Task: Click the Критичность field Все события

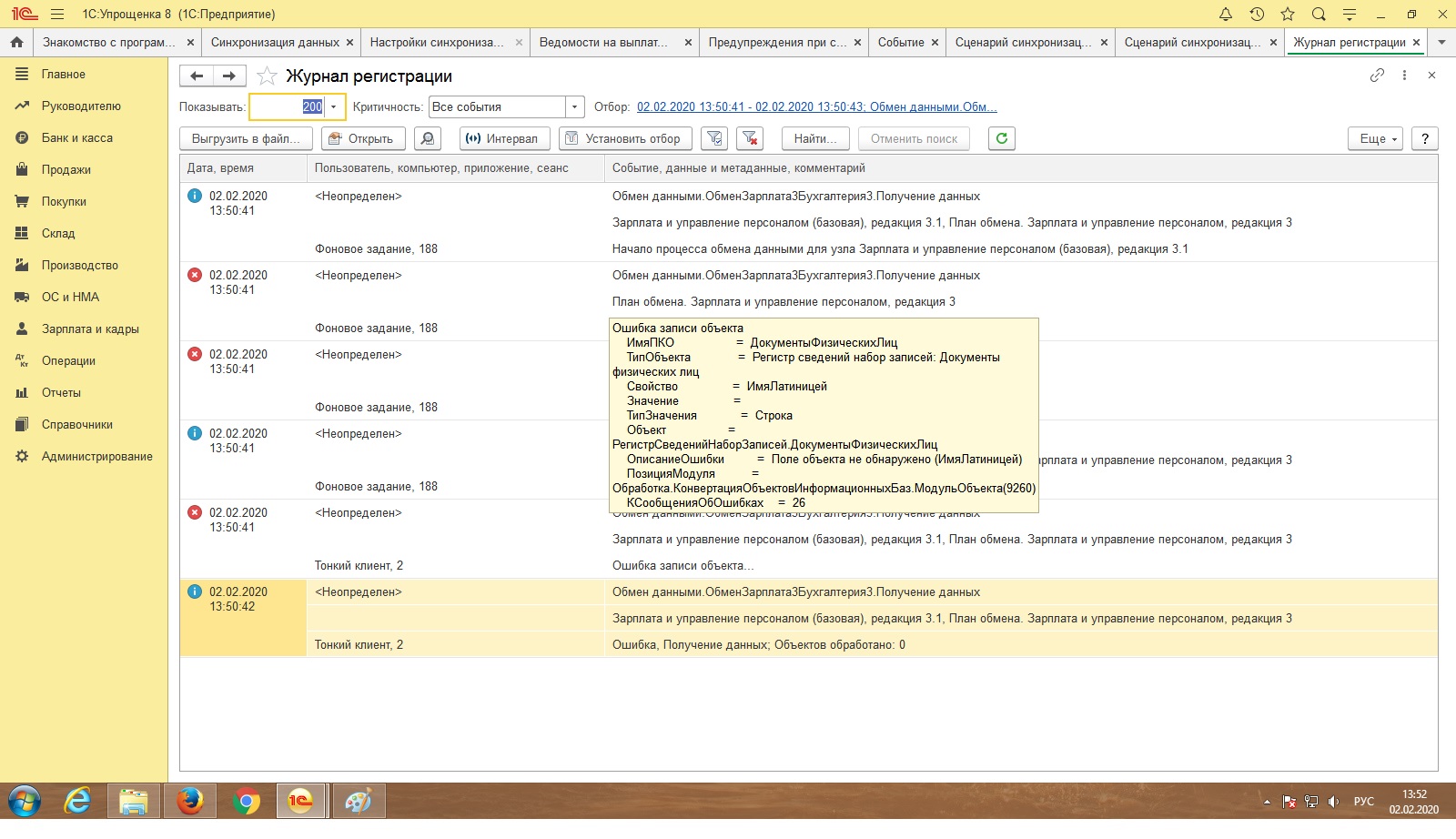Action: (497, 106)
